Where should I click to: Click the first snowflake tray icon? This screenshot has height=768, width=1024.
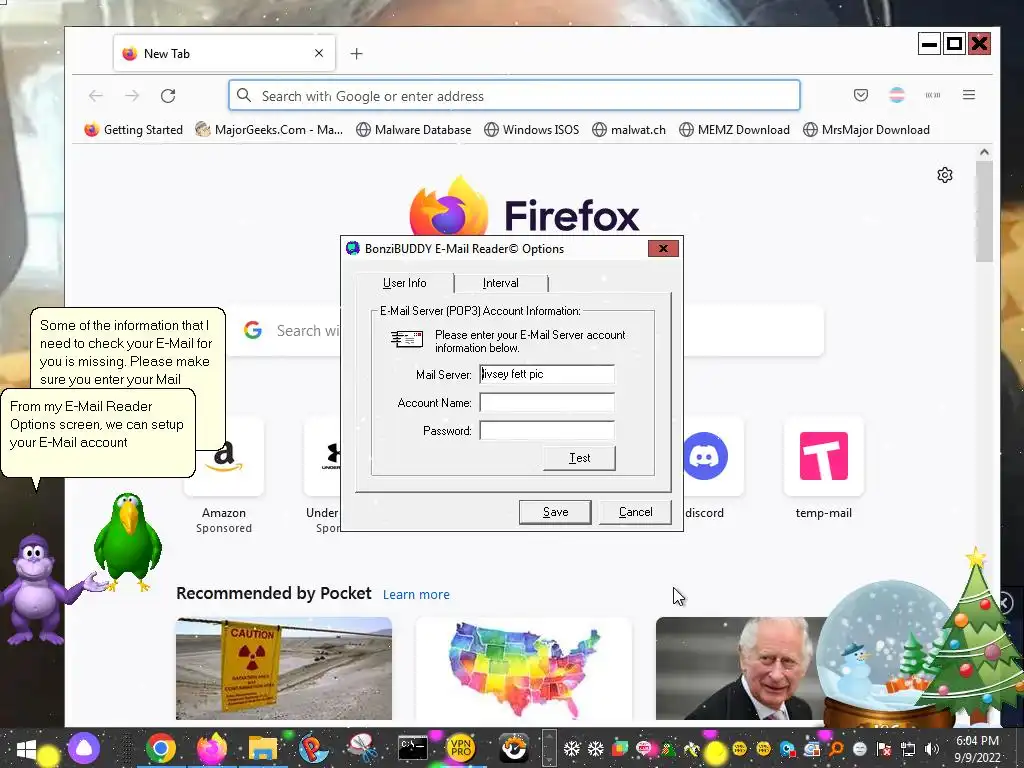tap(571, 748)
